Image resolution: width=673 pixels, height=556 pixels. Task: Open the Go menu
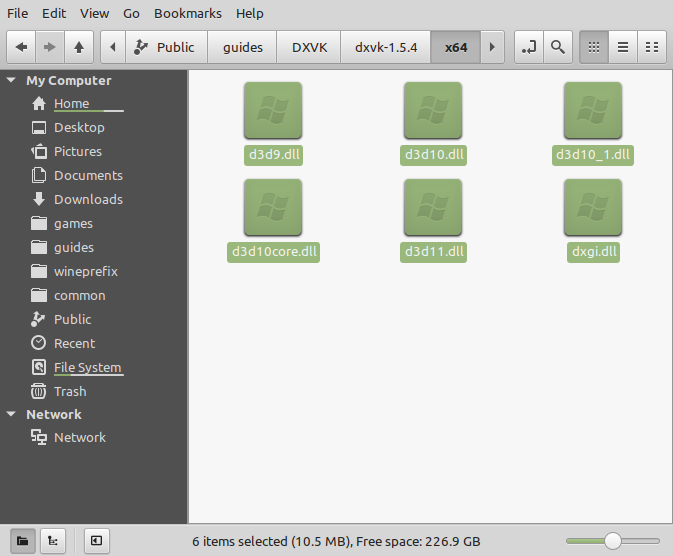(131, 14)
